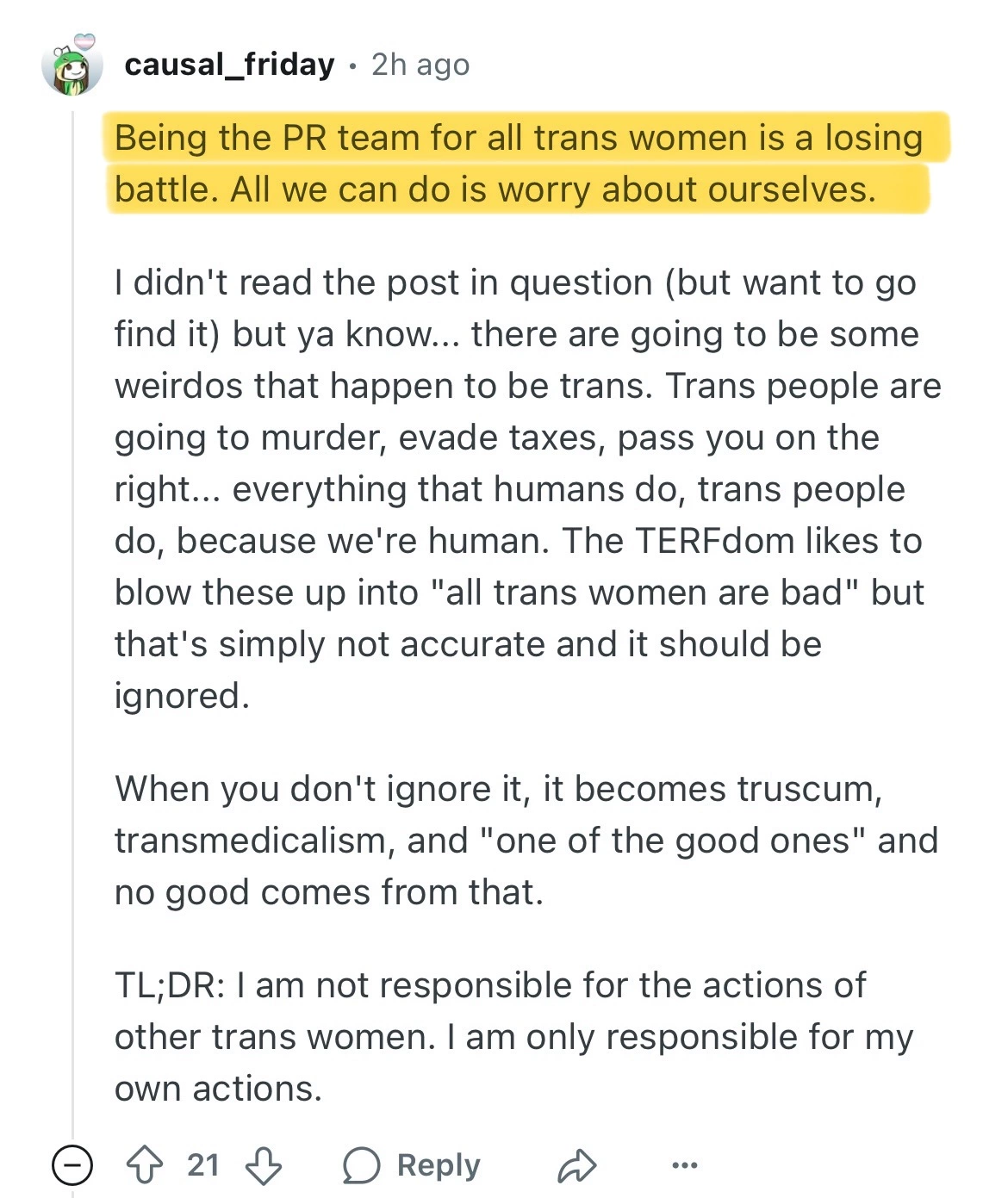Click the "TL;DR" summary paragraph

click(513, 1037)
